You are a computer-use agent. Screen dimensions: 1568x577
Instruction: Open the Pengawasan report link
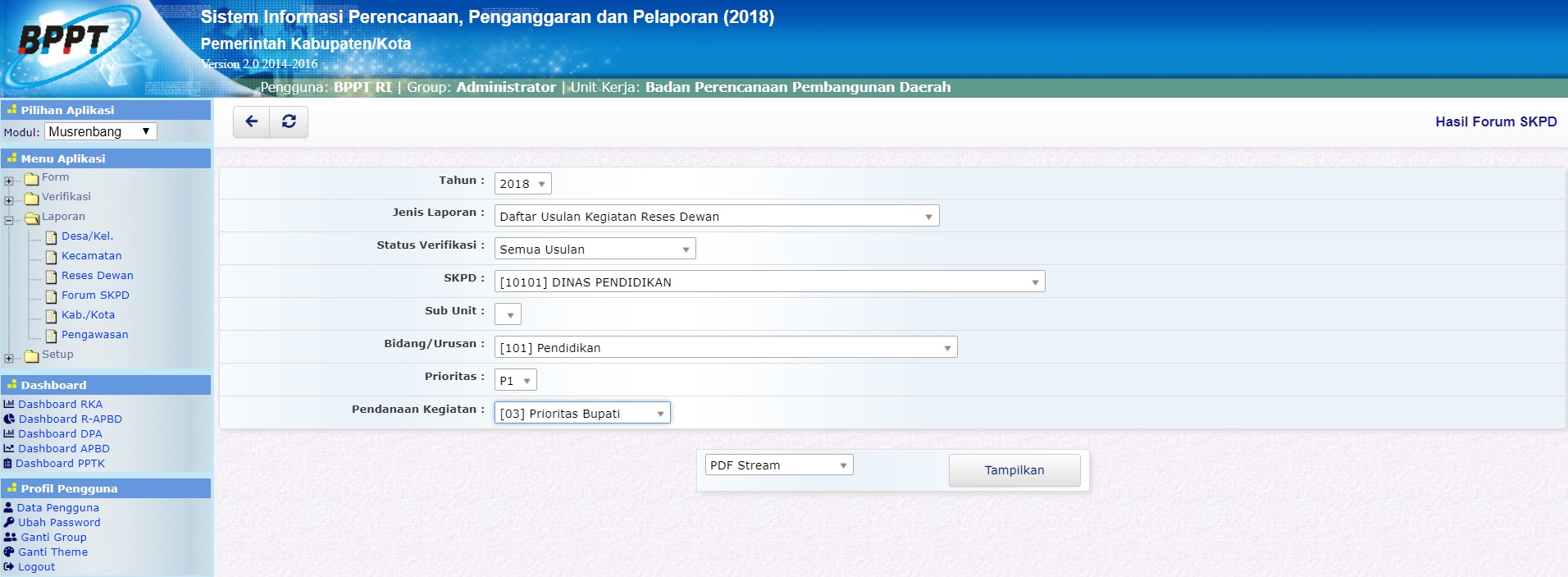(x=94, y=334)
